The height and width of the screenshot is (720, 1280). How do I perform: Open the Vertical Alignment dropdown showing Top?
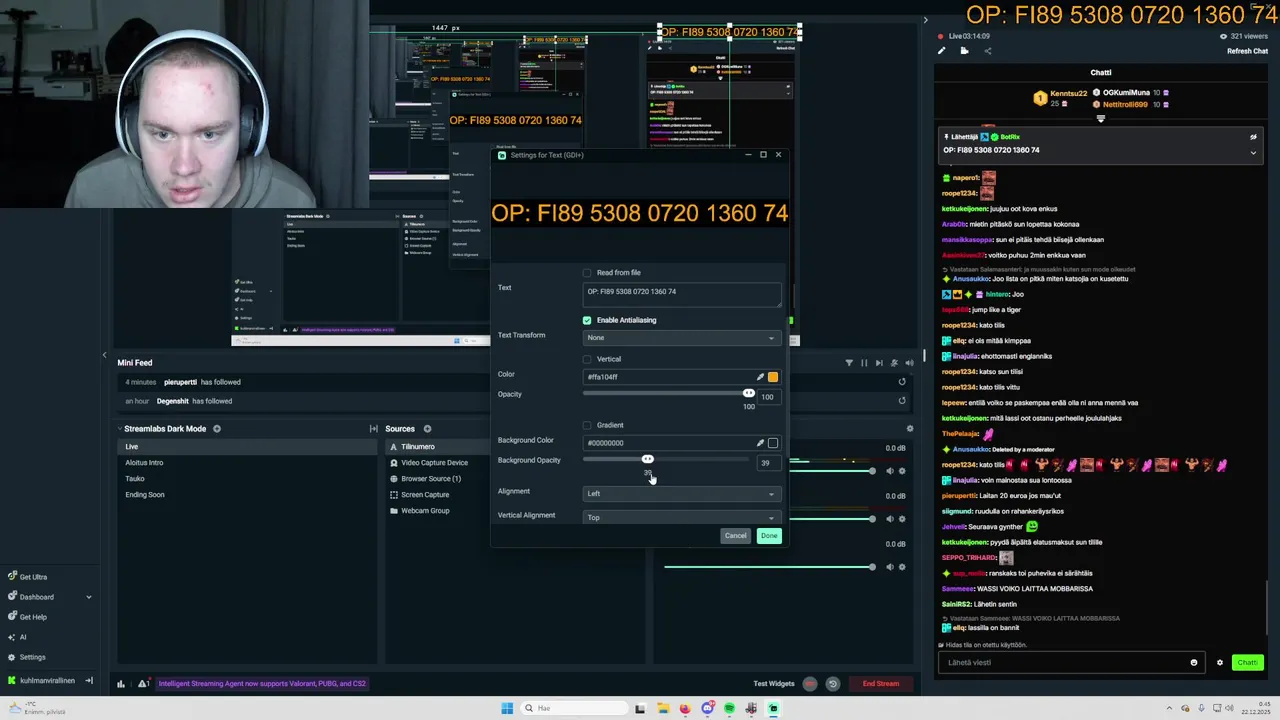click(681, 517)
